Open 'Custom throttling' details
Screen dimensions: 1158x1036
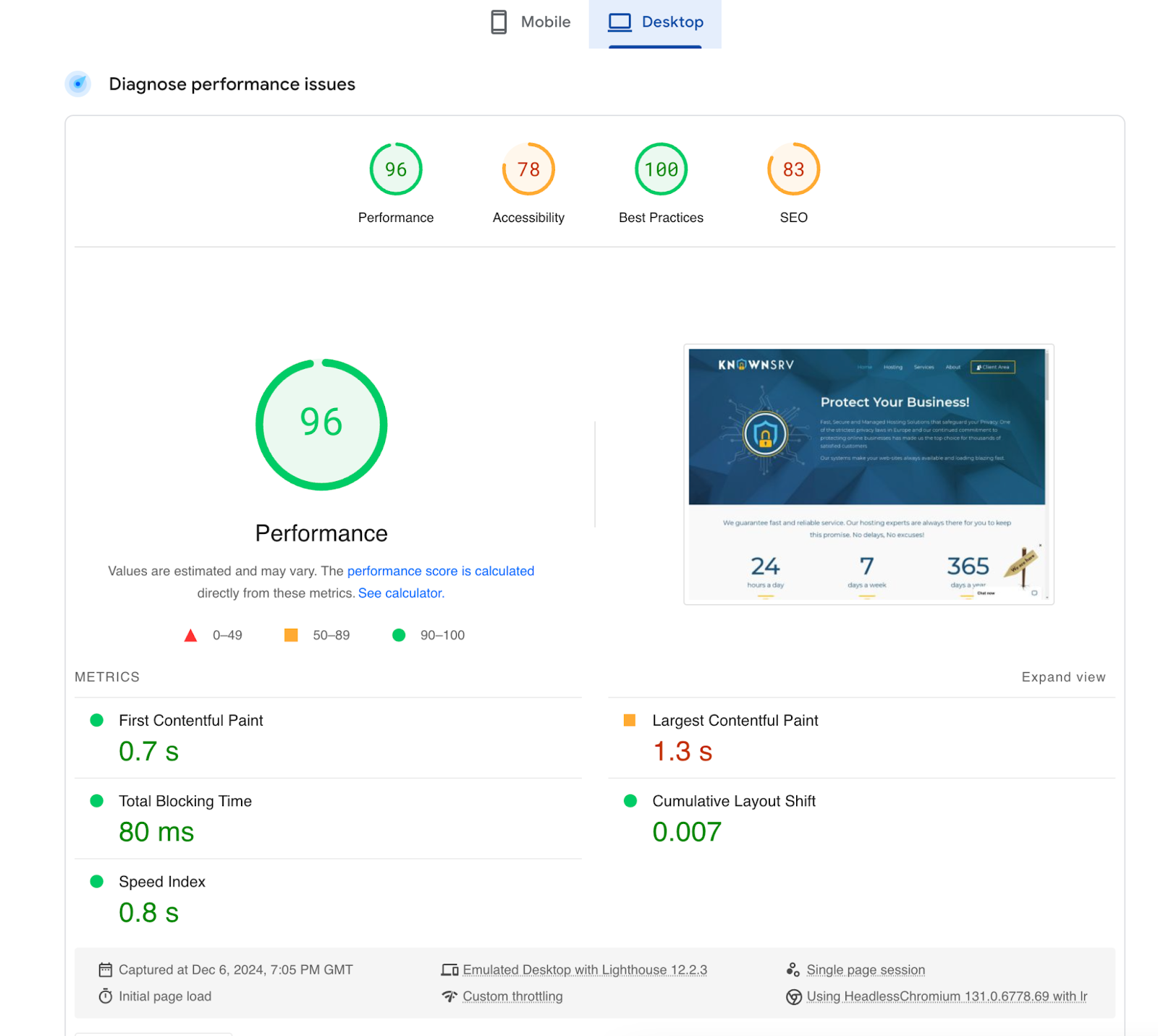[512, 996]
